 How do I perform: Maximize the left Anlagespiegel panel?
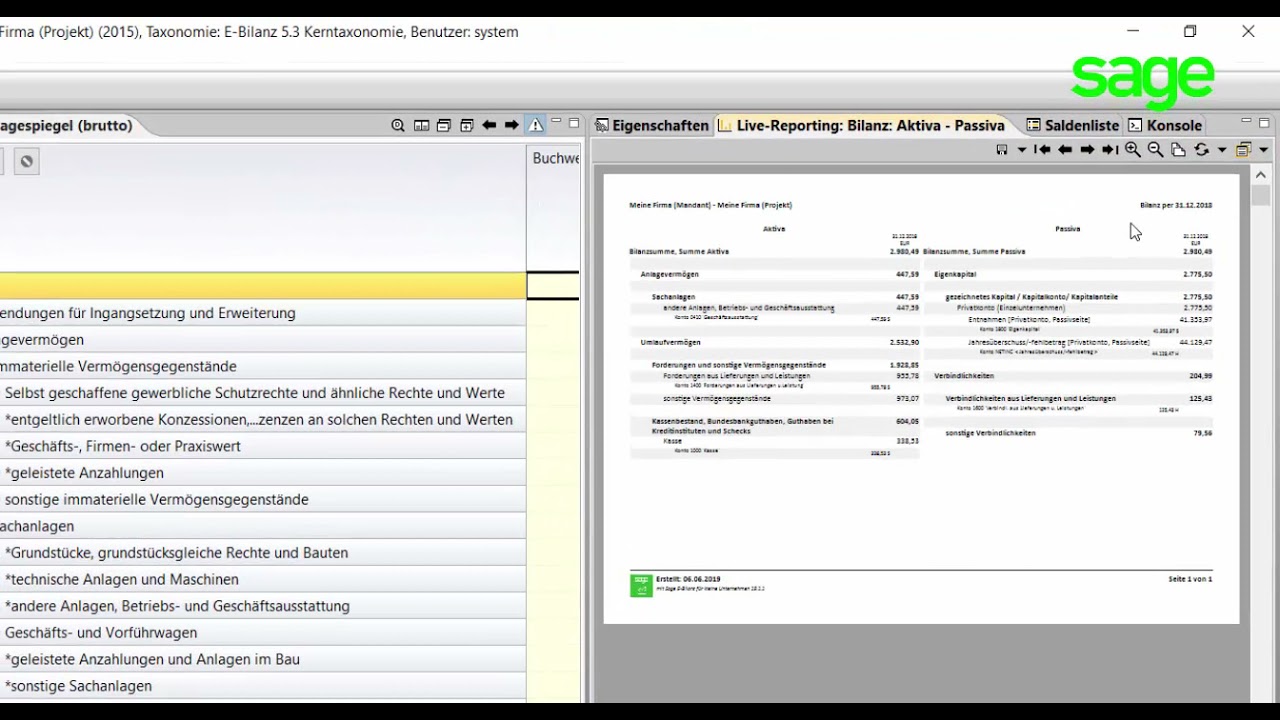click(x=573, y=123)
